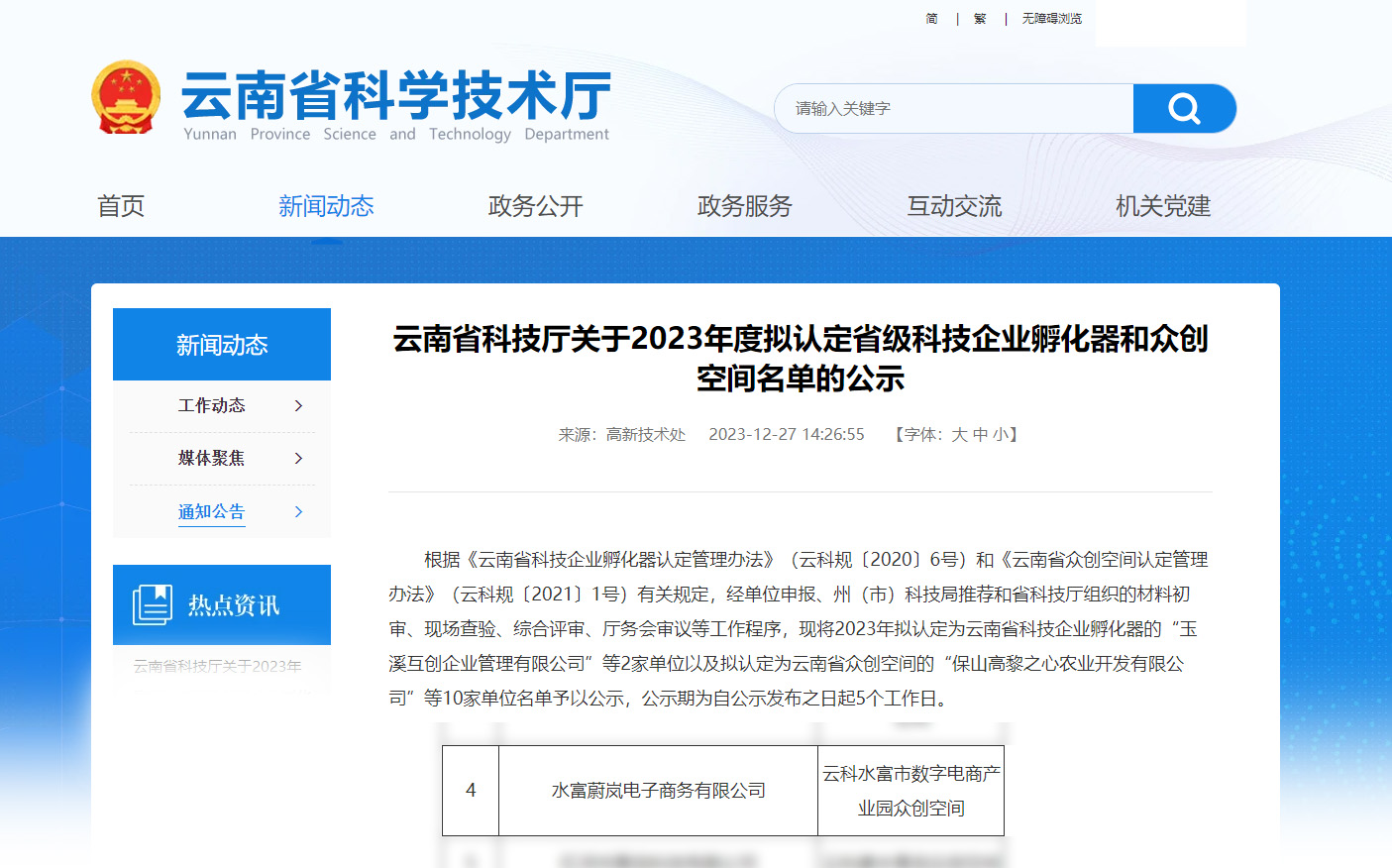Expand the 媒体聚焦 chevron arrow
1392x868 pixels.
(x=298, y=459)
